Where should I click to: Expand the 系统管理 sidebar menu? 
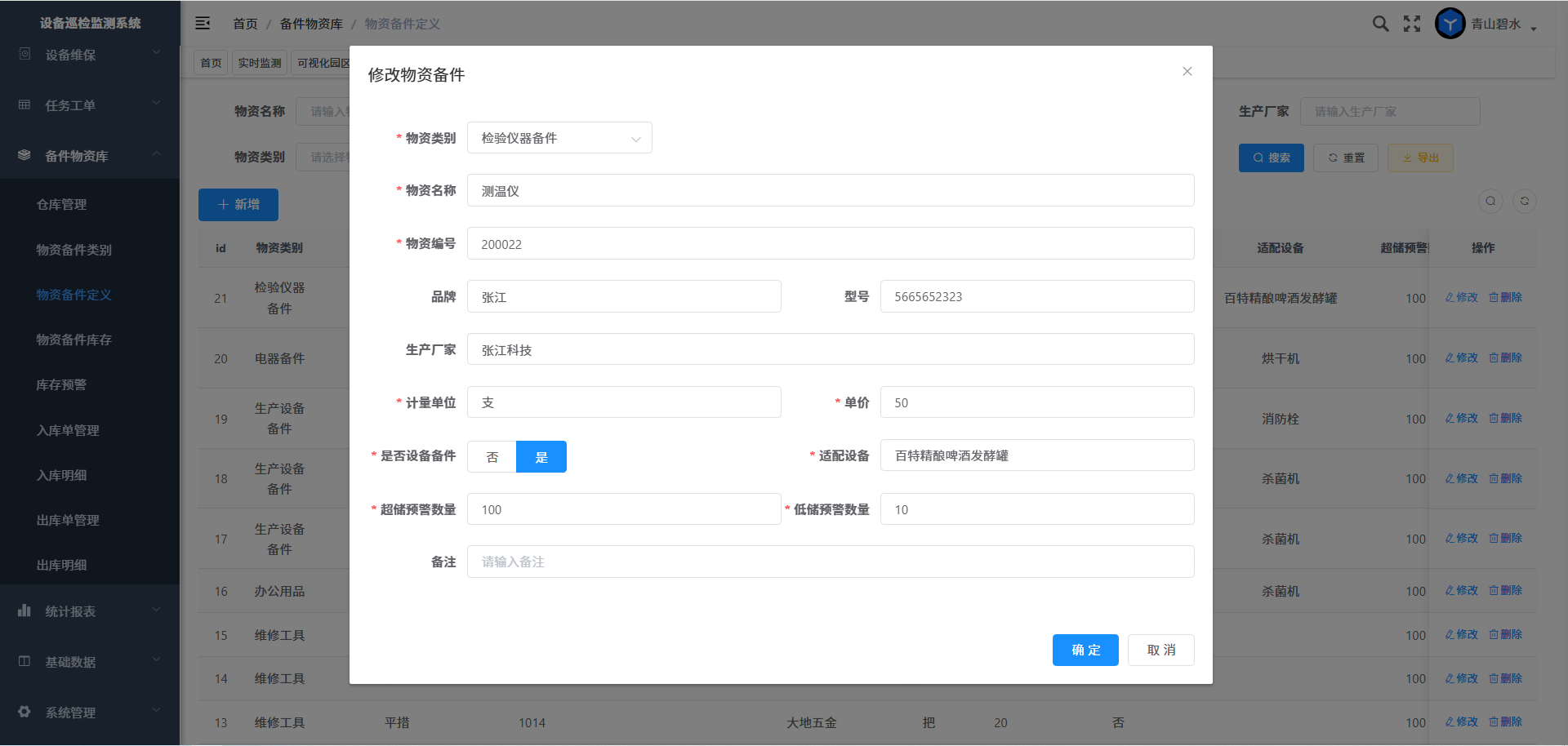click(90, 713)
